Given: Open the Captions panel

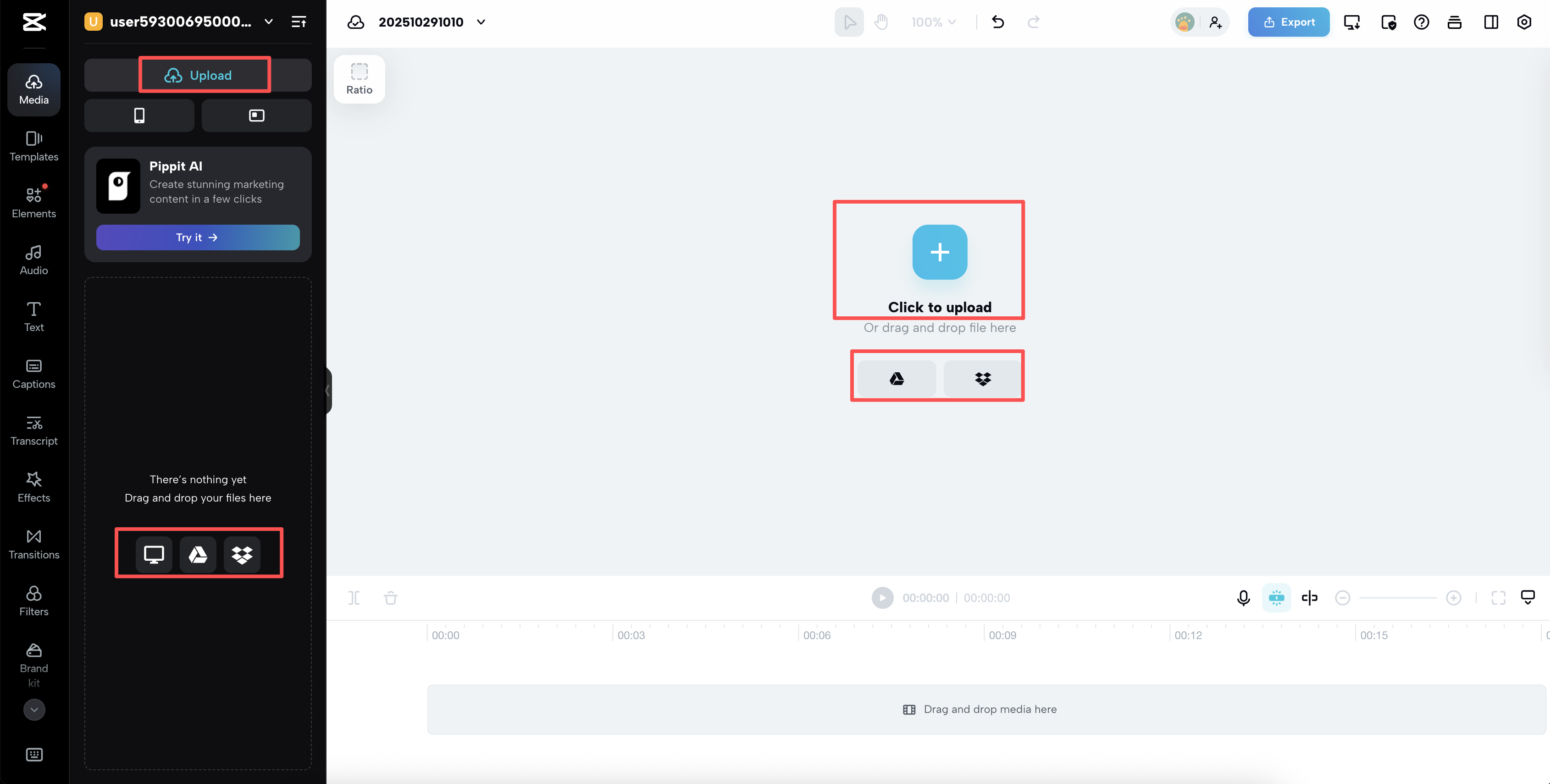Looking at the screenshot, I should point(33,374).
